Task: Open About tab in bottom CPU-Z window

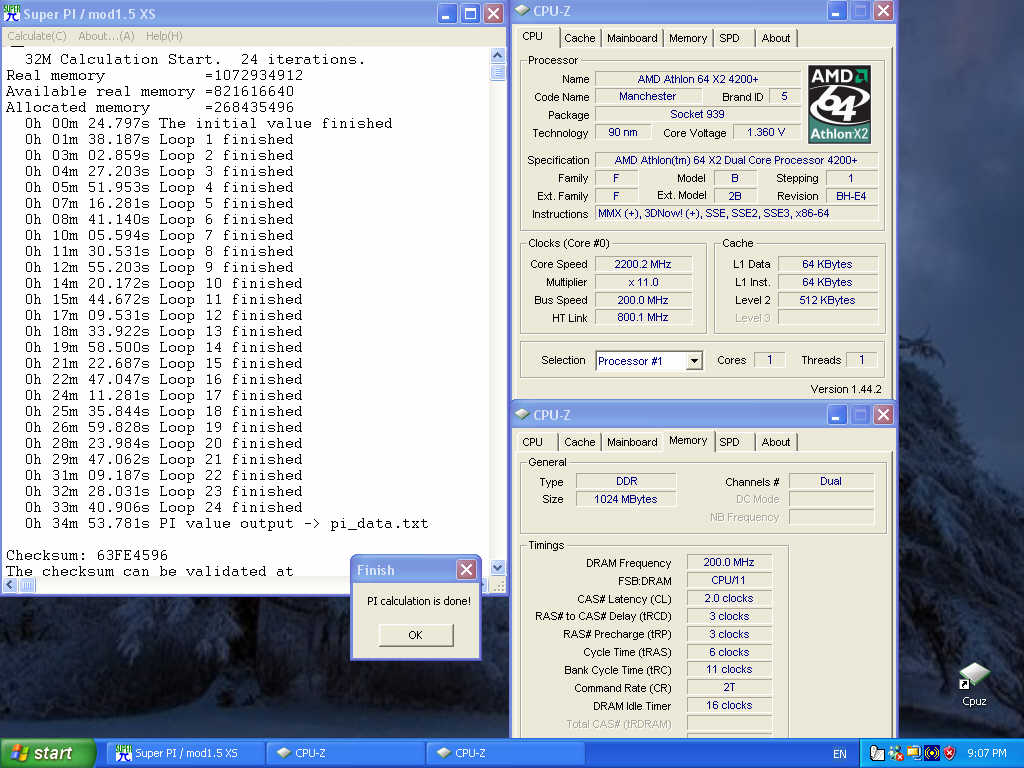Action: tap(776, 442)
